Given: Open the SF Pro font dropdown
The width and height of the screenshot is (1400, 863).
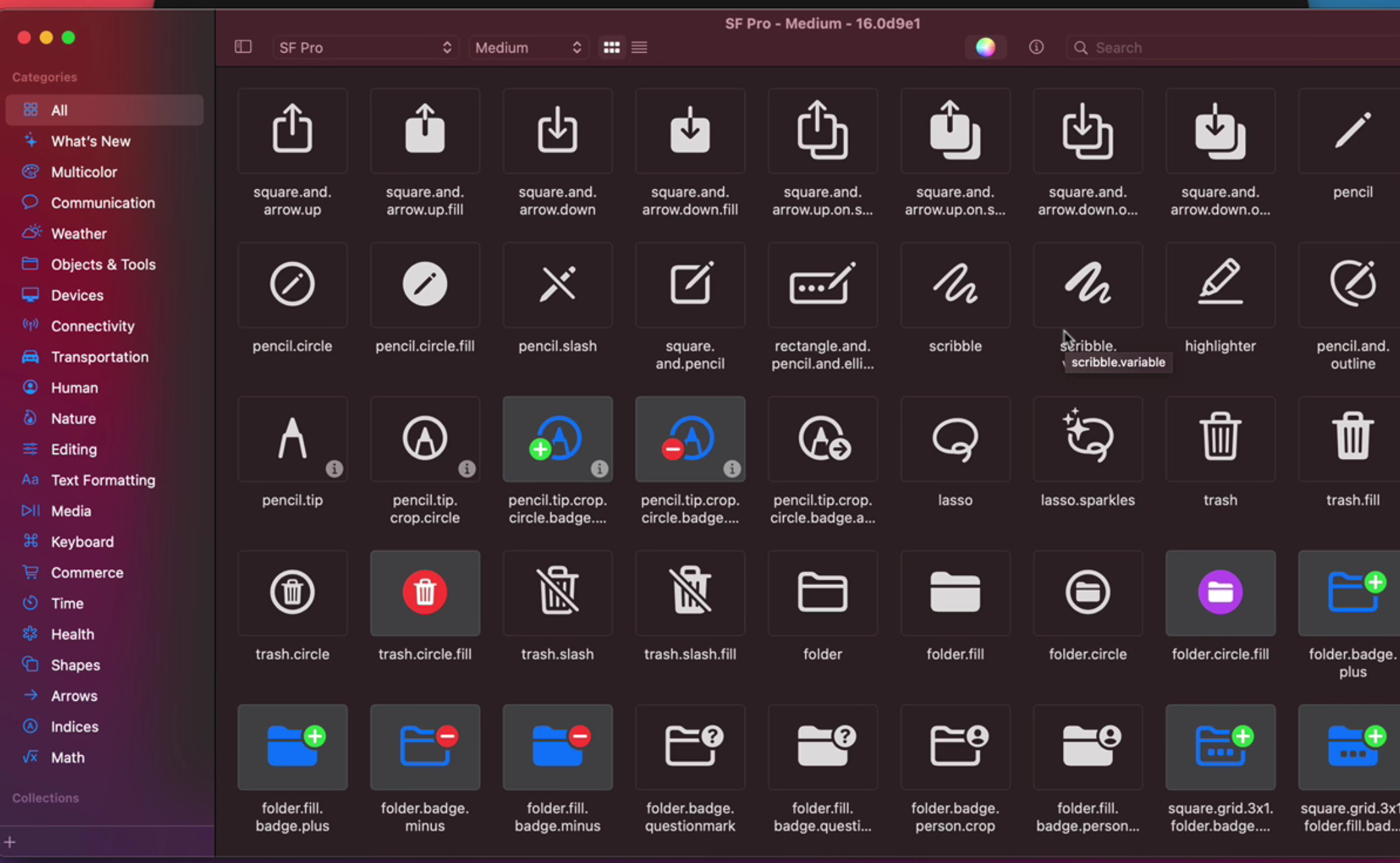Looking at the screenshot, I should (365, 47).
